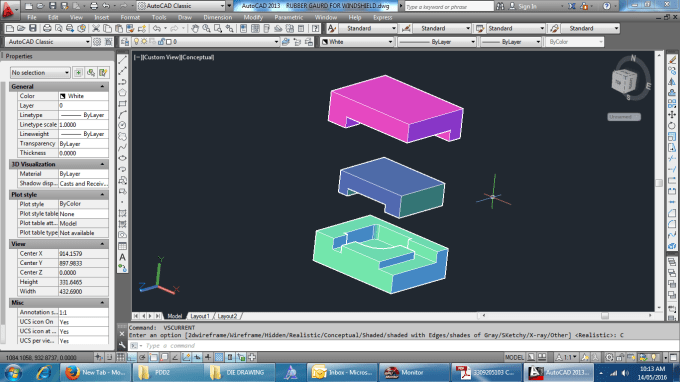
Task: Toggle Grid Display in status bar
Action: [x=121, y=357]
